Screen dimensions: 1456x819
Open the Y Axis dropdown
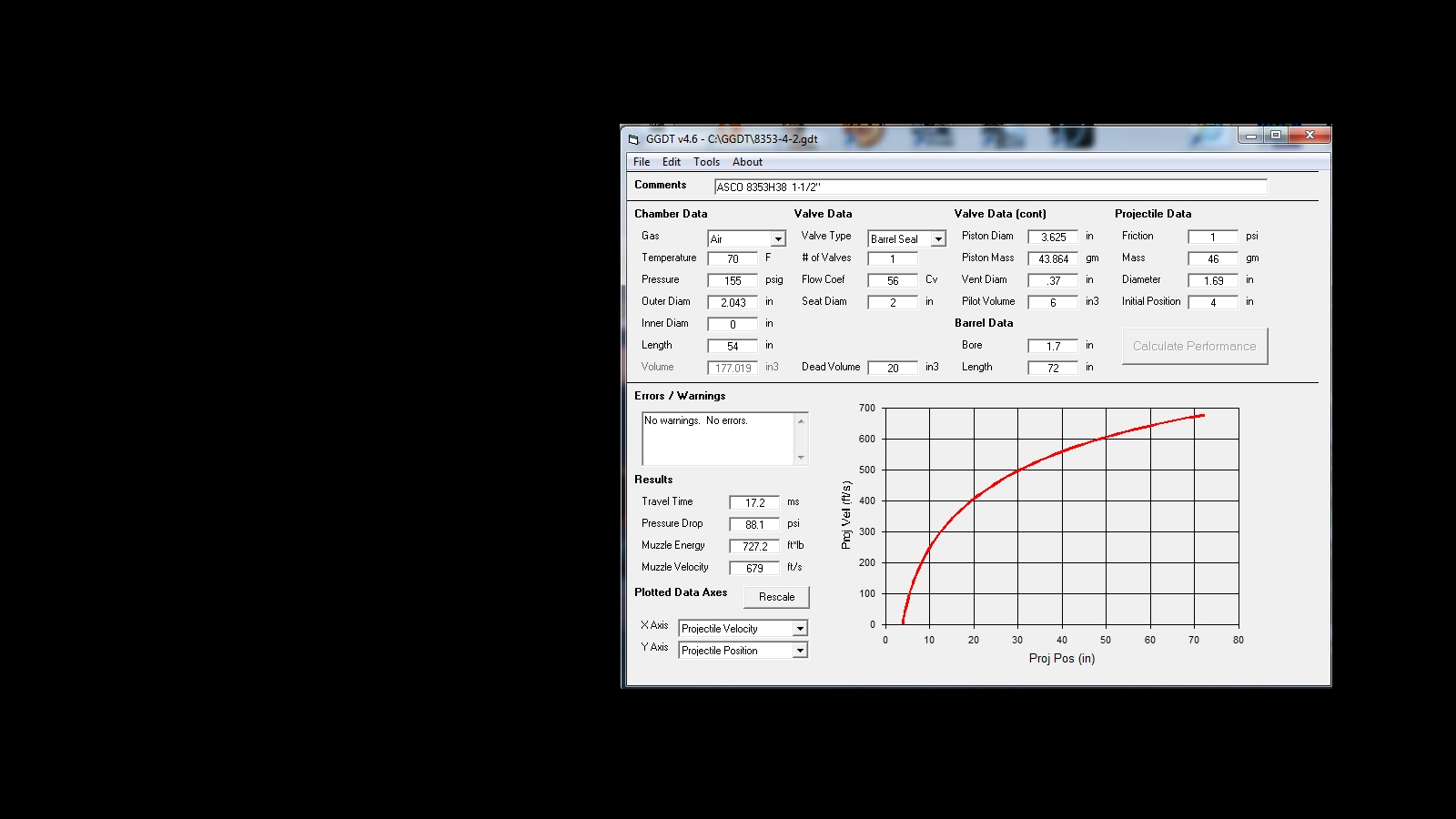click(x=799, y=651)
